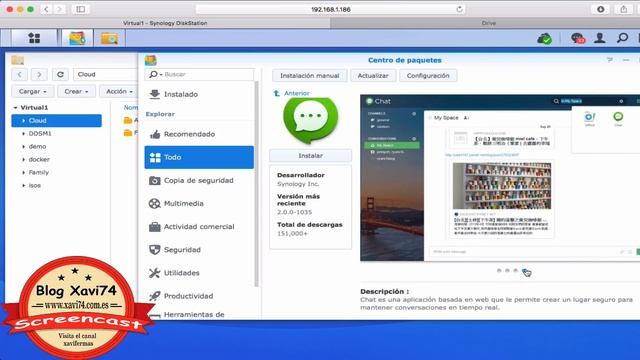The width and height of the screenshot is (640, 360).
Task: Open Safari downloads icon
Action: pos(600,9)
